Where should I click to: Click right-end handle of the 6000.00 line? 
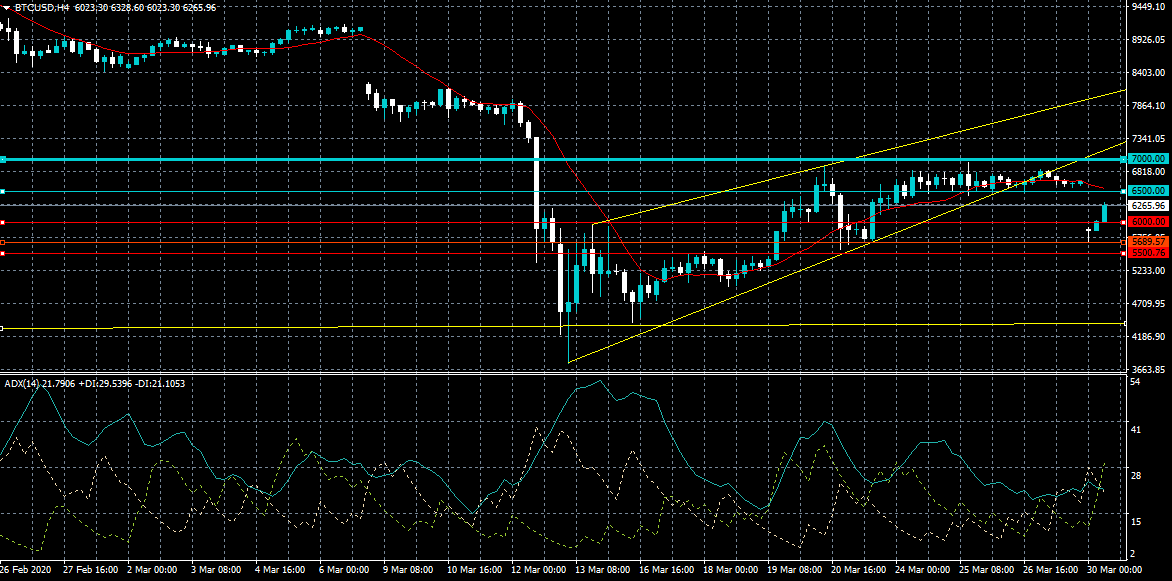1124,222
